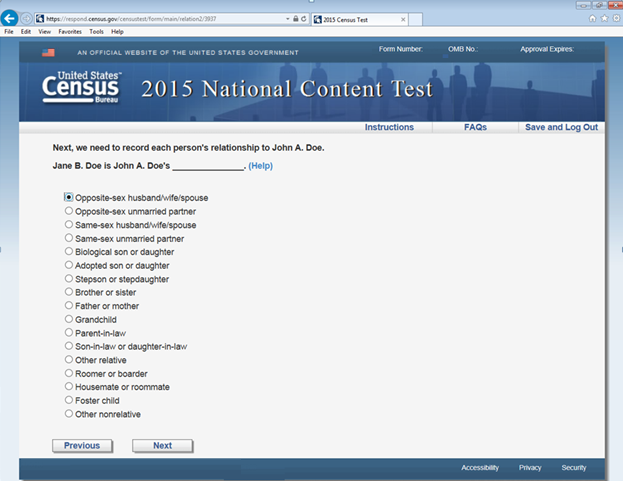Click the site icon beside the URL
The image size is (626, 482).
point(40,19)
